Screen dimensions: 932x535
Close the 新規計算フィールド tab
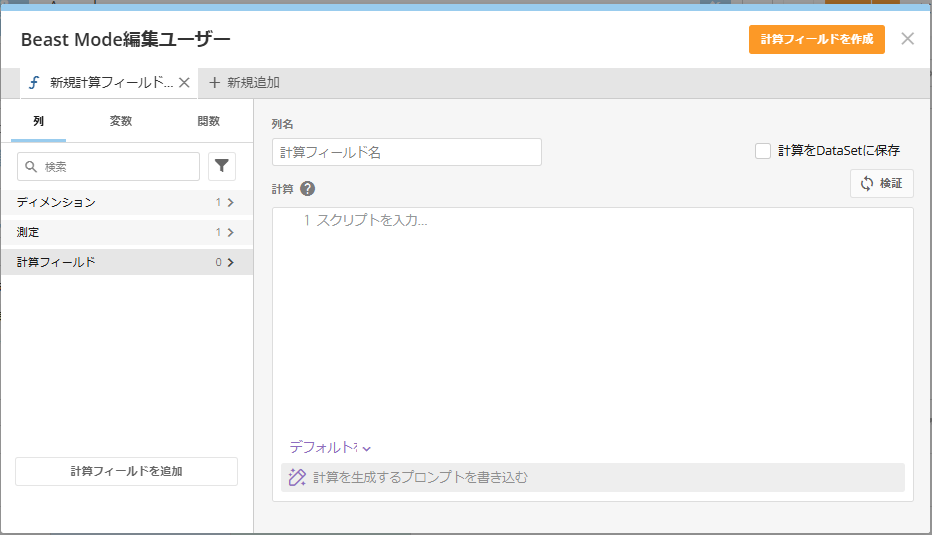184,83
